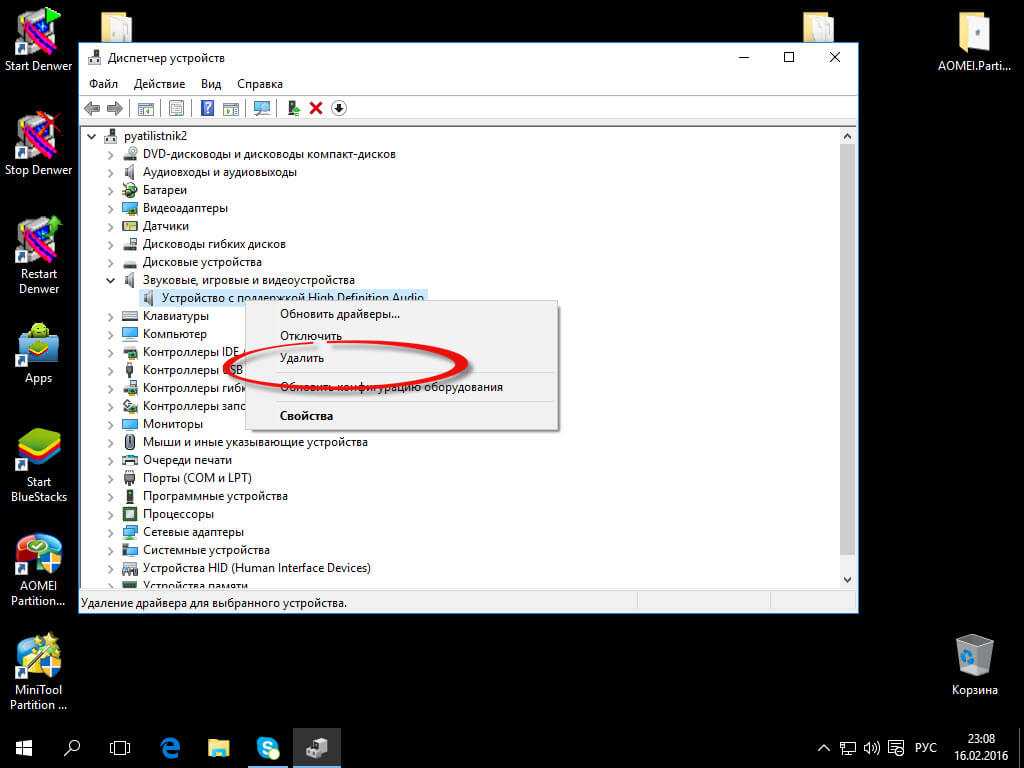Click the scan for hardware changes monitor icon
The height and width of the screenshot is (768, 1024).
pos(262,108)
